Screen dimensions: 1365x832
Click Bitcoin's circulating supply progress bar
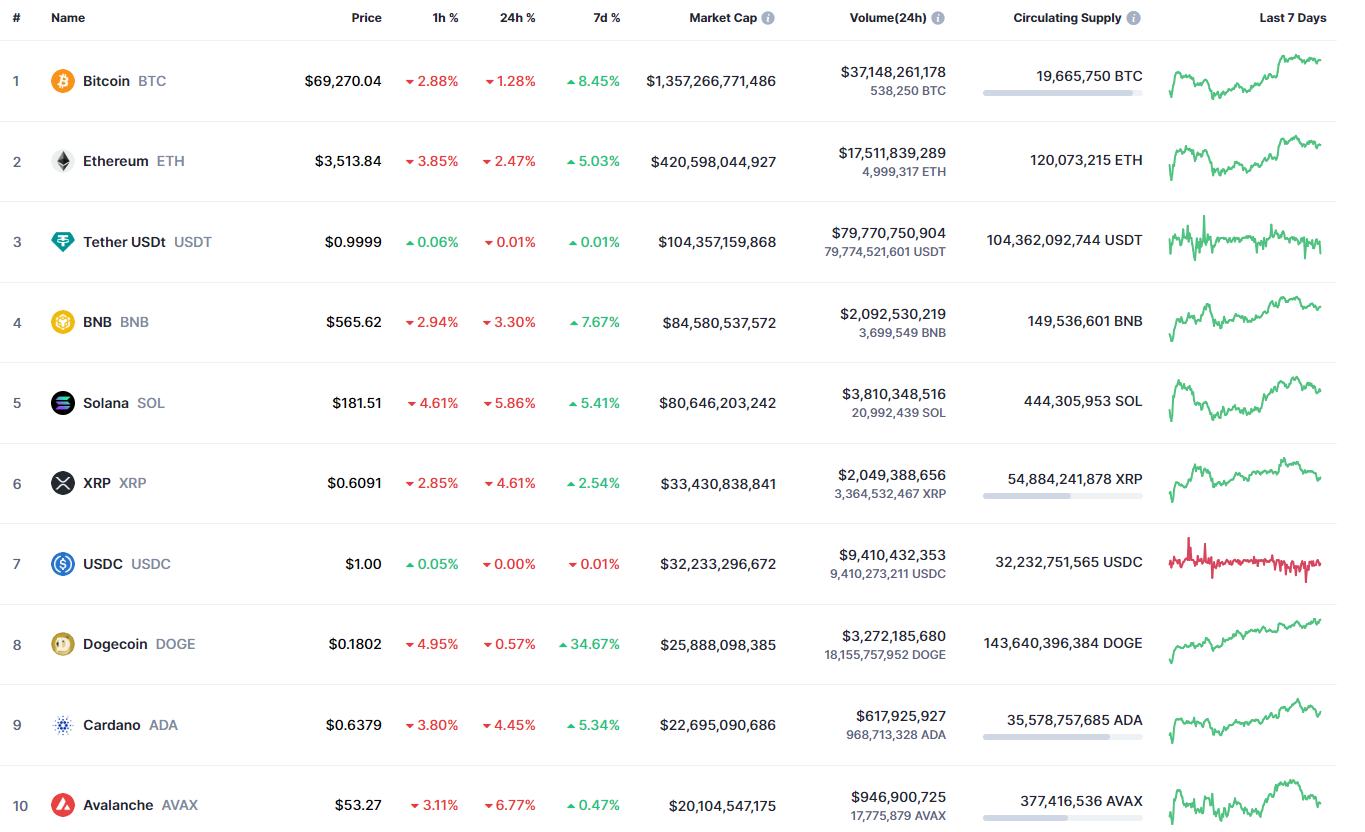[x=1062, y=93]
